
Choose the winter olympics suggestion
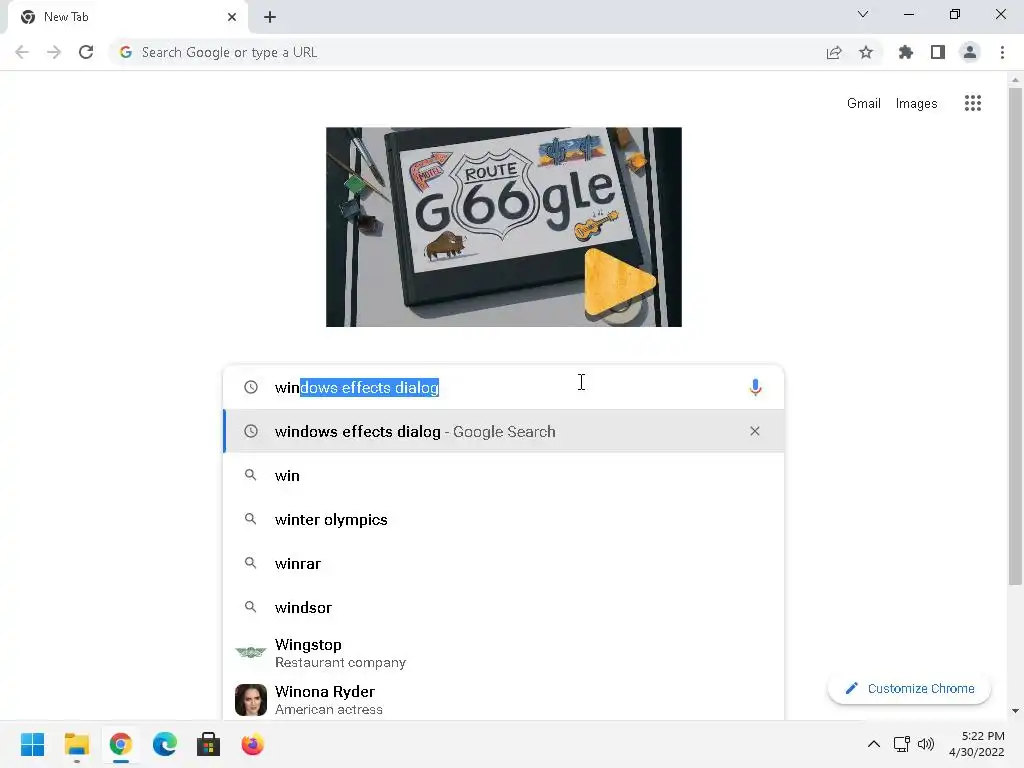click(504, 519)
